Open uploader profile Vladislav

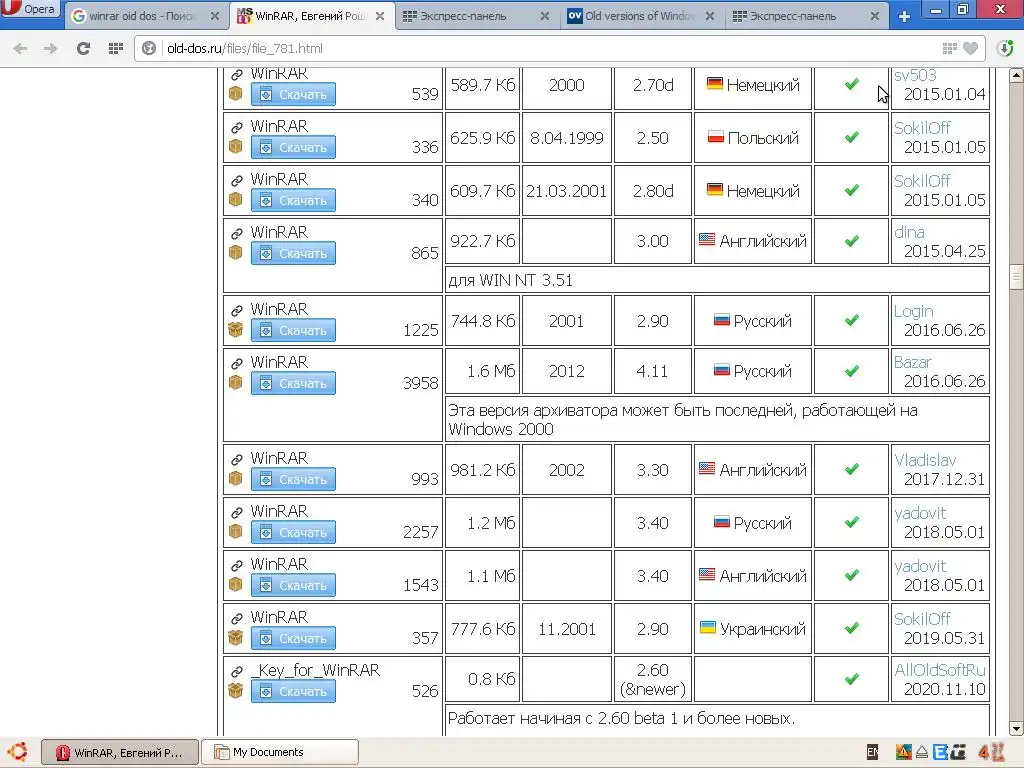click(x=925, y=460)
